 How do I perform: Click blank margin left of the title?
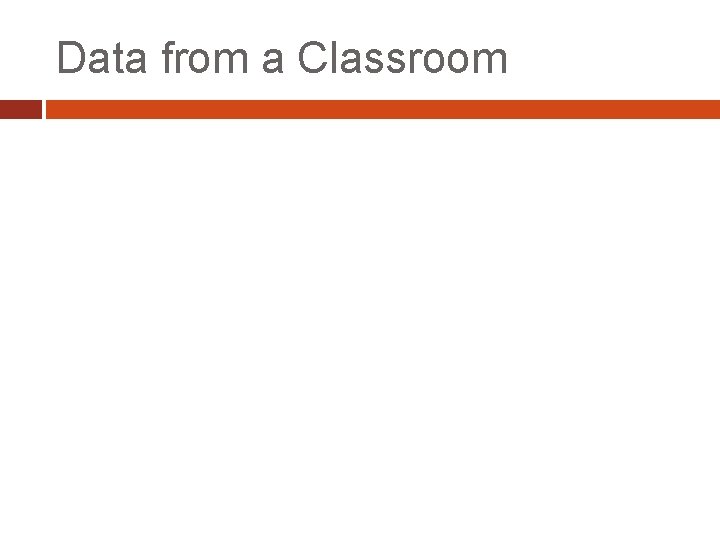pos(25,58)
